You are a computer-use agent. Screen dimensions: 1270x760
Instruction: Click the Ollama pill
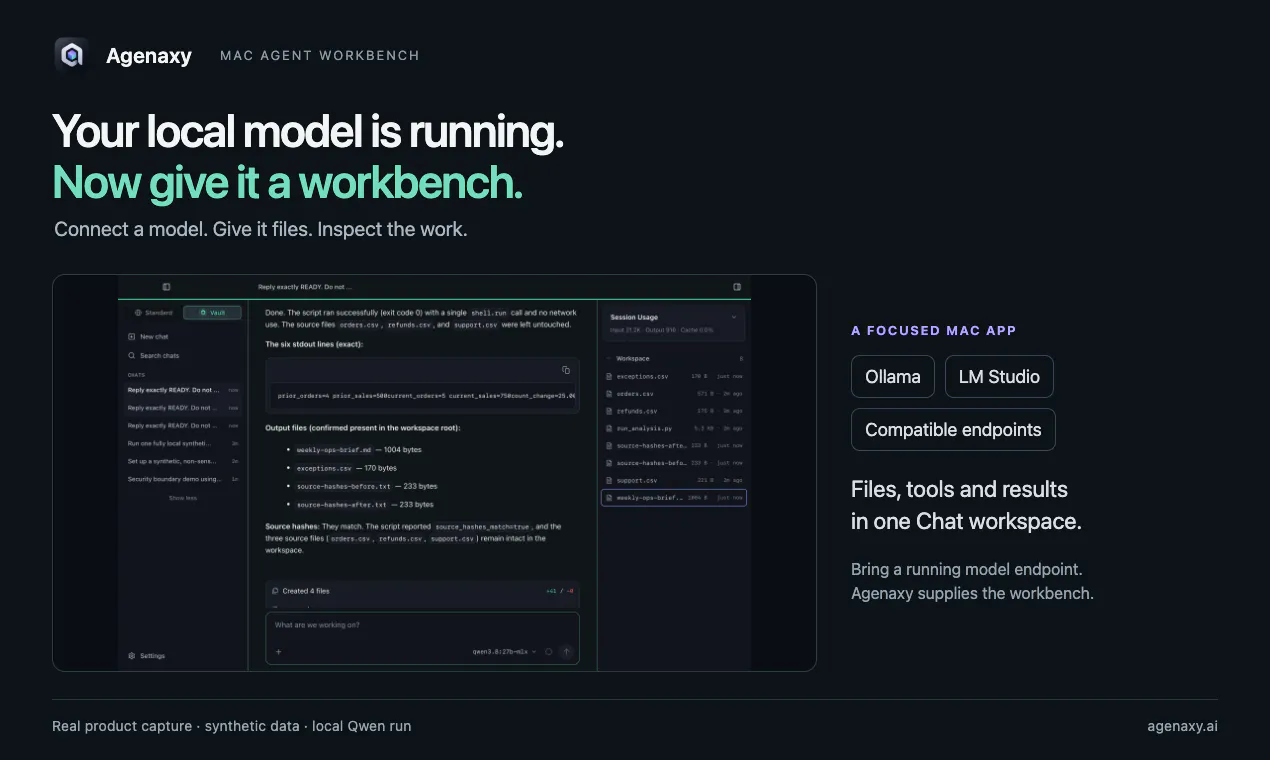893,377
